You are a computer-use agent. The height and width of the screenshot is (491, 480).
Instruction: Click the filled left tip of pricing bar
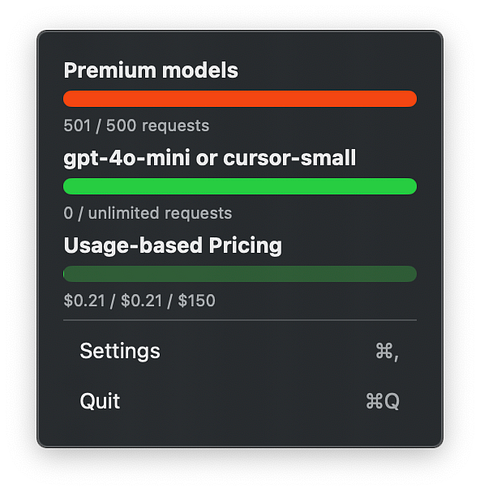pos(64,274)
